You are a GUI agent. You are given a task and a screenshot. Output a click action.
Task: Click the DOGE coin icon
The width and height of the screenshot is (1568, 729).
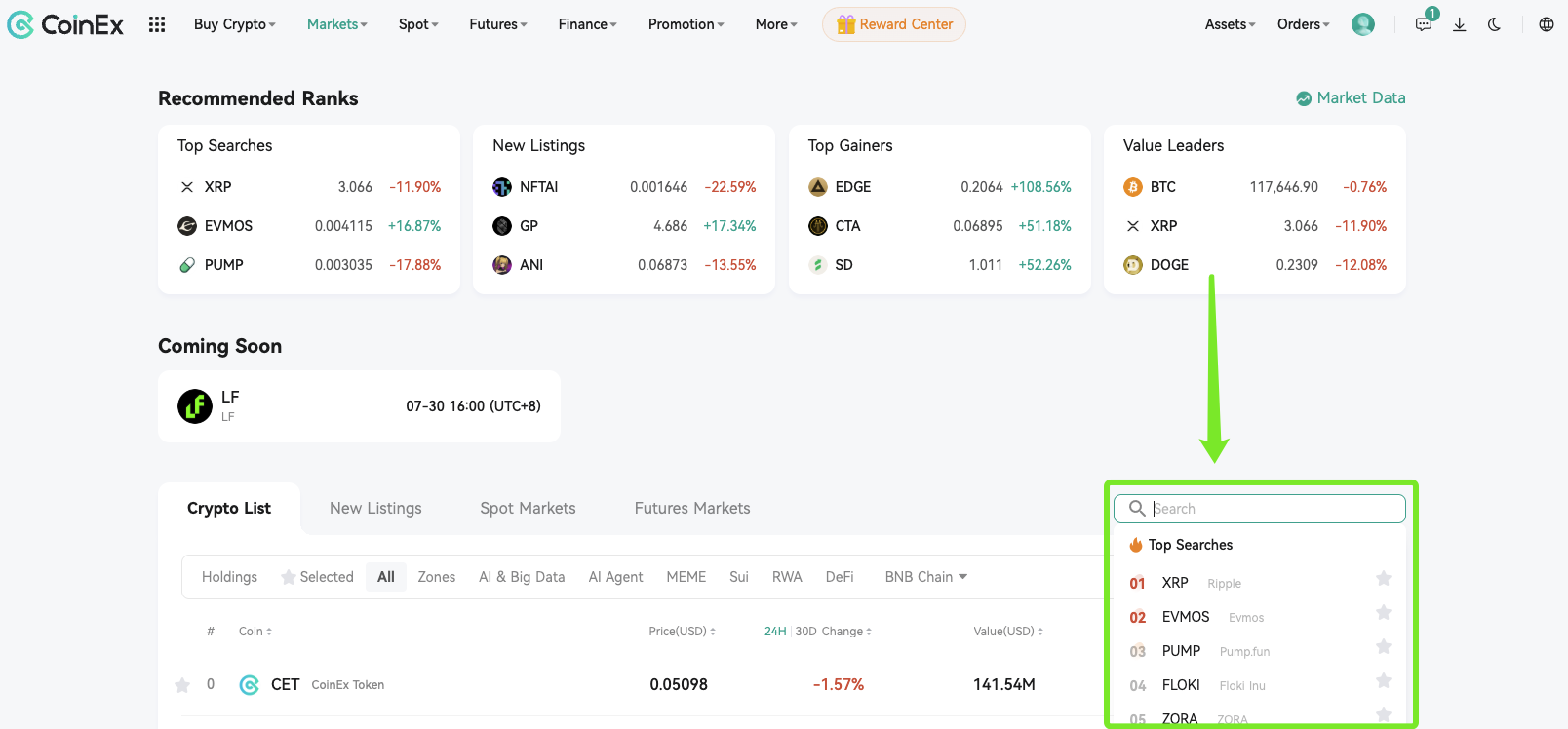coord(1133,265)
